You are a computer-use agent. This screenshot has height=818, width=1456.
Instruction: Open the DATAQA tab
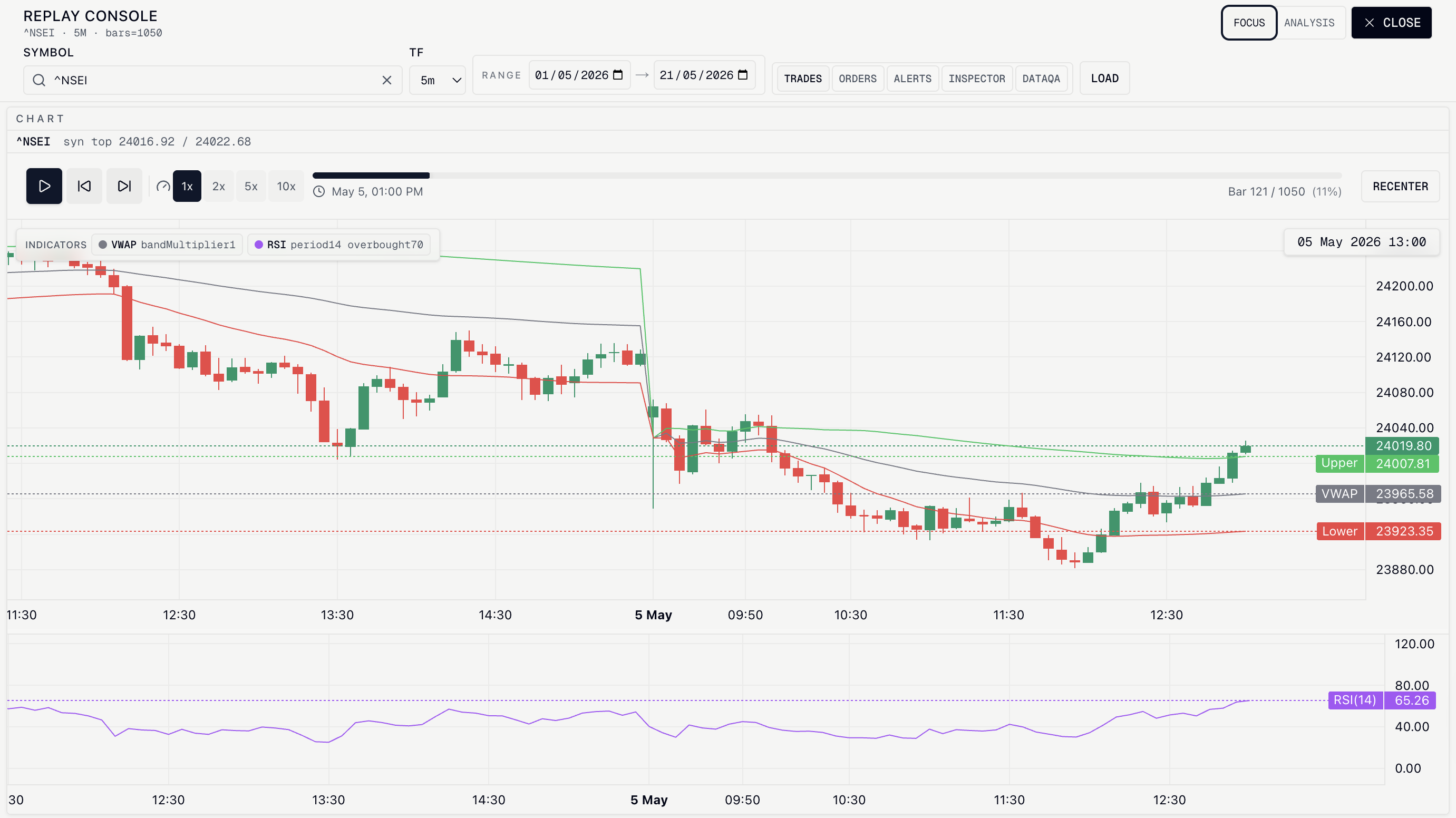point(1041,79)
